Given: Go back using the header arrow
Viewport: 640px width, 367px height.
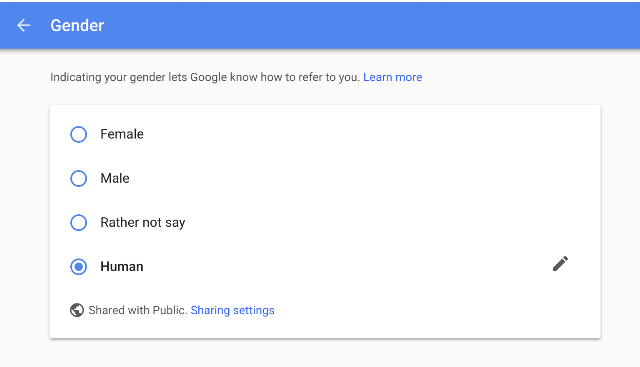Looking at the screenshot, I should click(24, 25).
